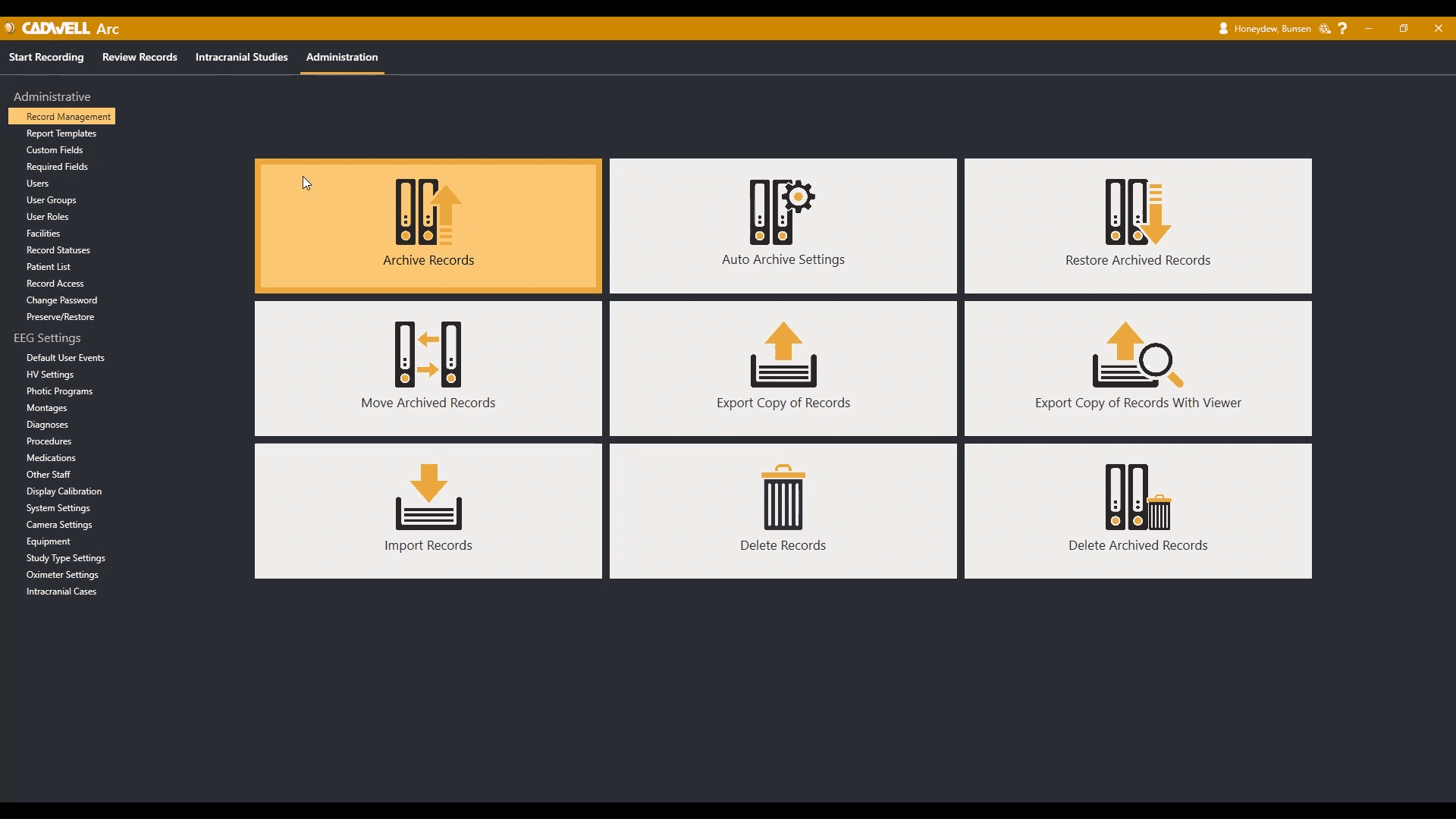The height and width of the screenshot is (819, 1456).
Task: Click the Import Records icon
Action: click(x=428, y=497)
